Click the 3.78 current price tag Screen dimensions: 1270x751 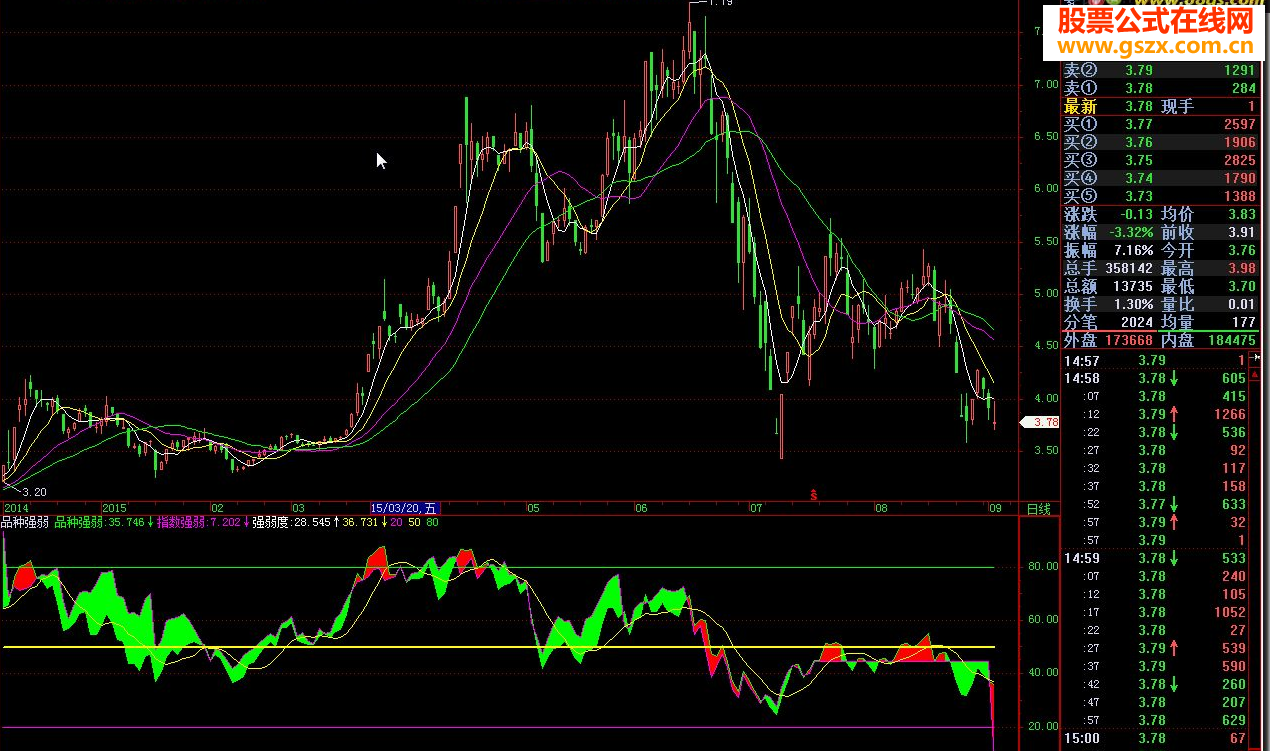tap(1039, 422)
